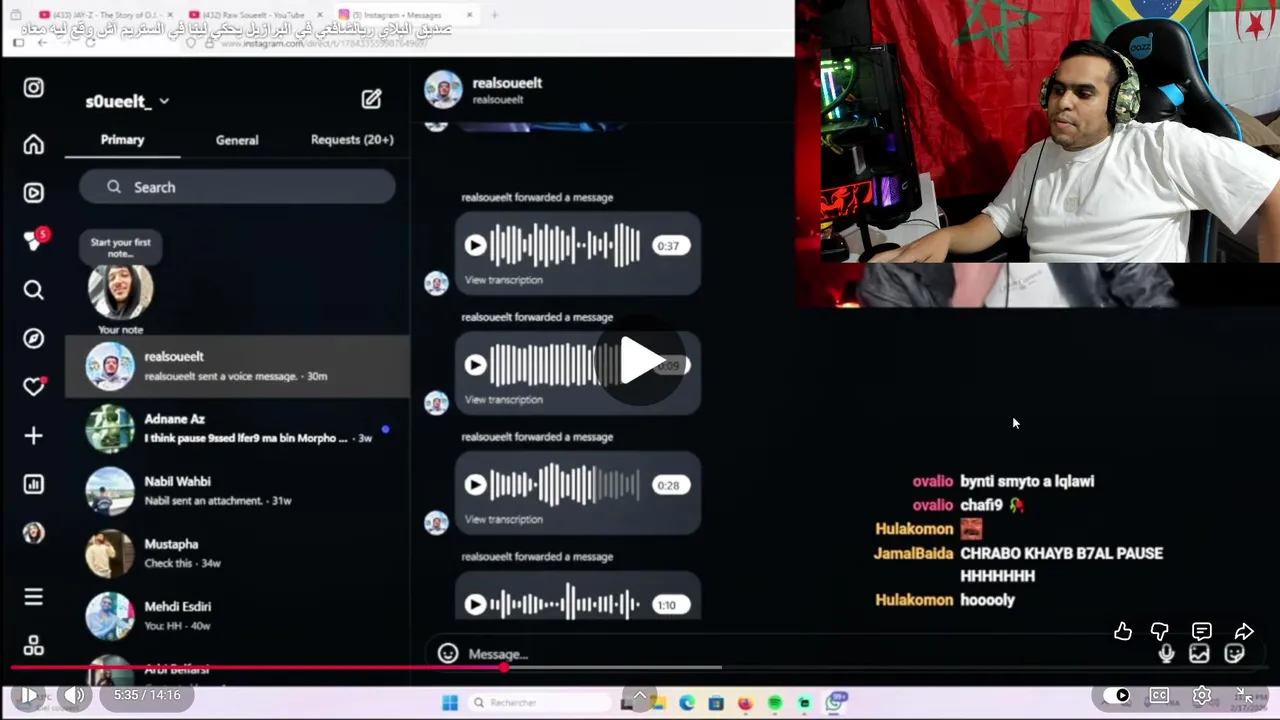
Task: Open the Adnane Az conversation
Action: 237,428
